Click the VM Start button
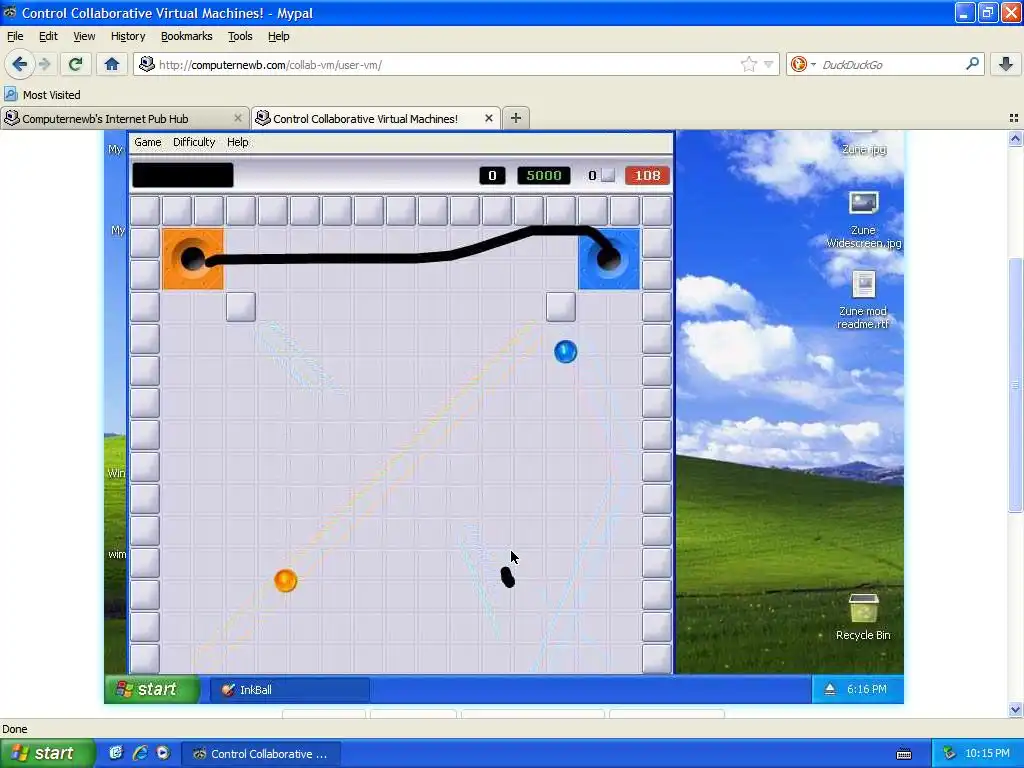The width and height of the screenshot is (1024, 768). tap(152, 689)
